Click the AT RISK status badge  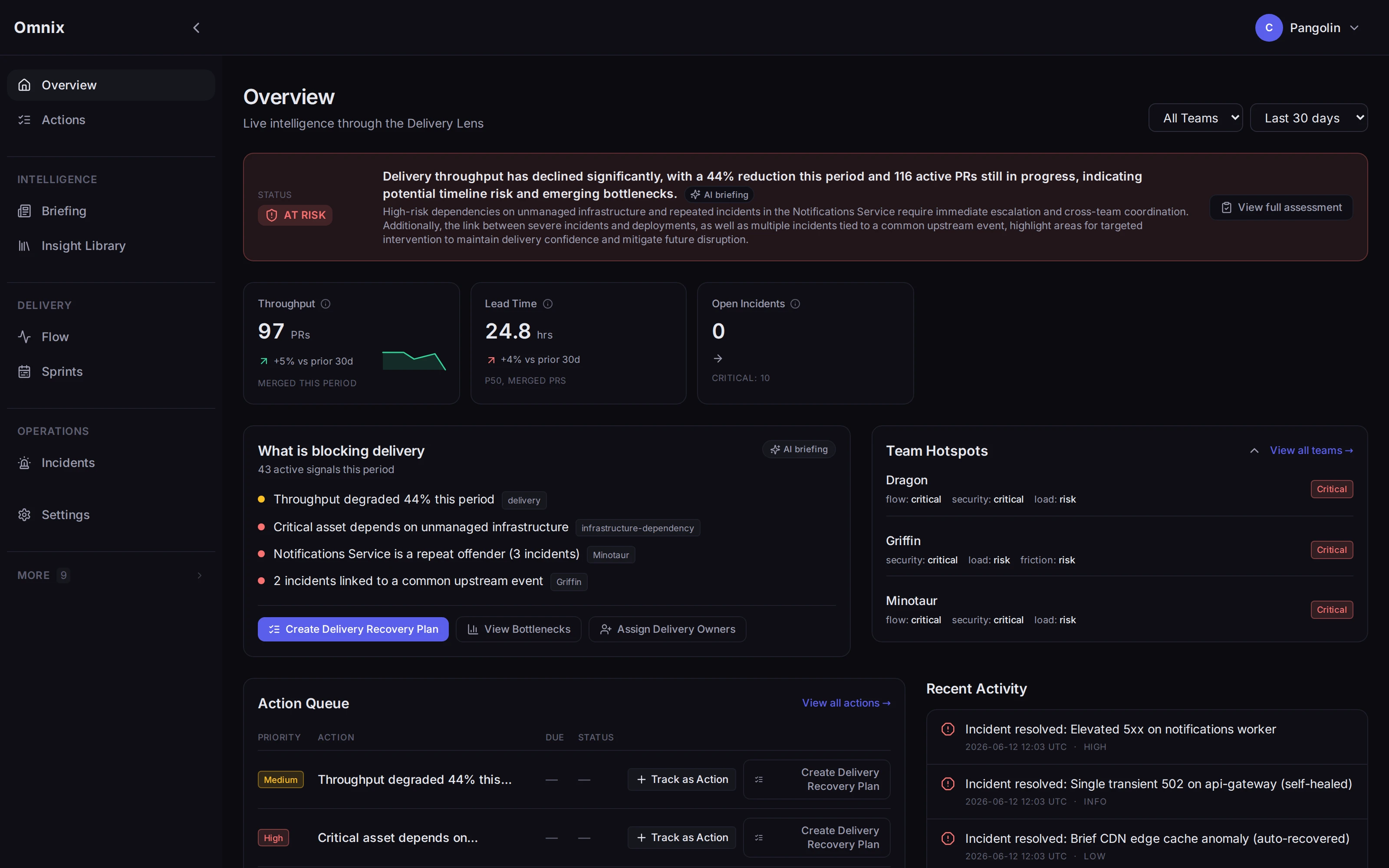coord(295,215)
